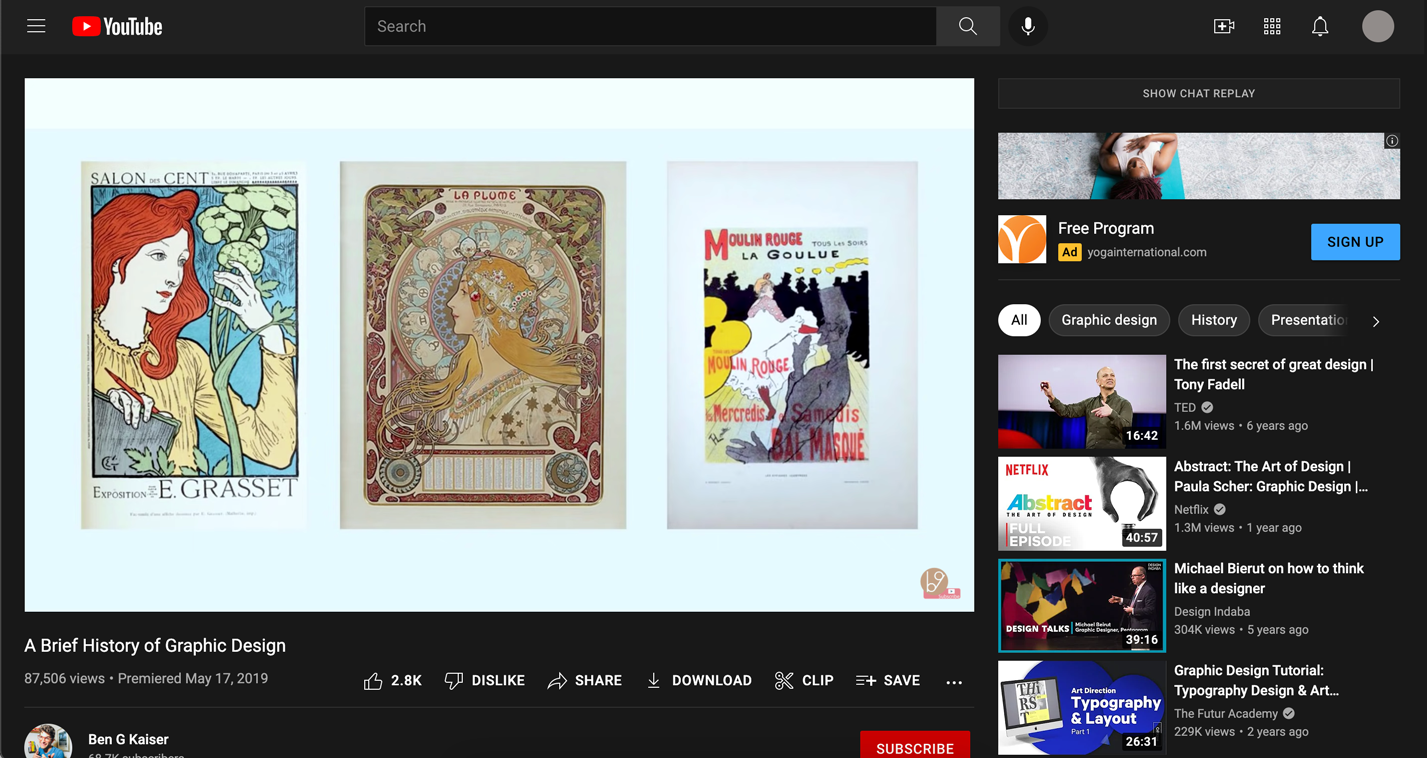Viewport: 1427px width, 758px height.
Task: Open the account avatar menu
Action: click(1378, 27)
